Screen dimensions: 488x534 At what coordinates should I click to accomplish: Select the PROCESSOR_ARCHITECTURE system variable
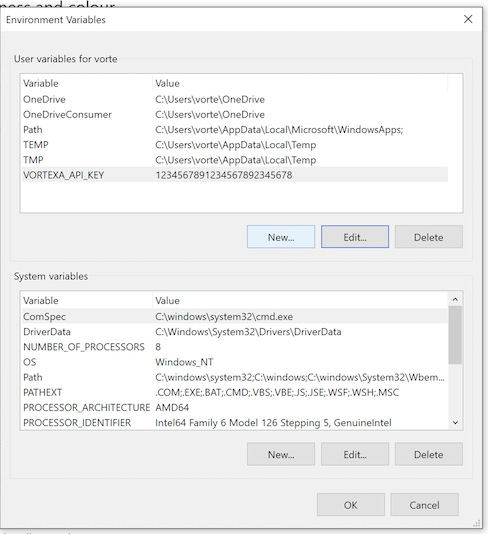tap(235, 407)
